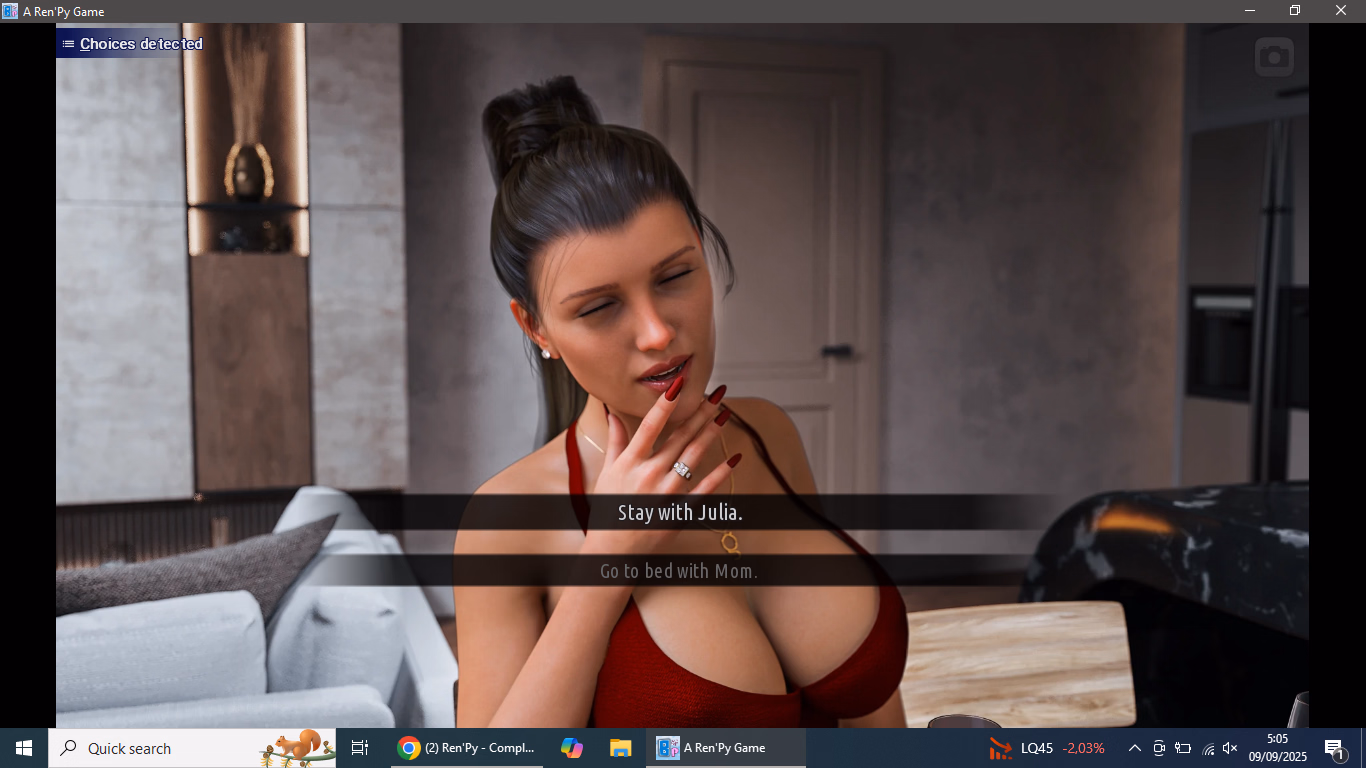Screen dimensions: 1366x768
Task: Open the network Wi-Fi tray icon
Action: (1208, 748)
